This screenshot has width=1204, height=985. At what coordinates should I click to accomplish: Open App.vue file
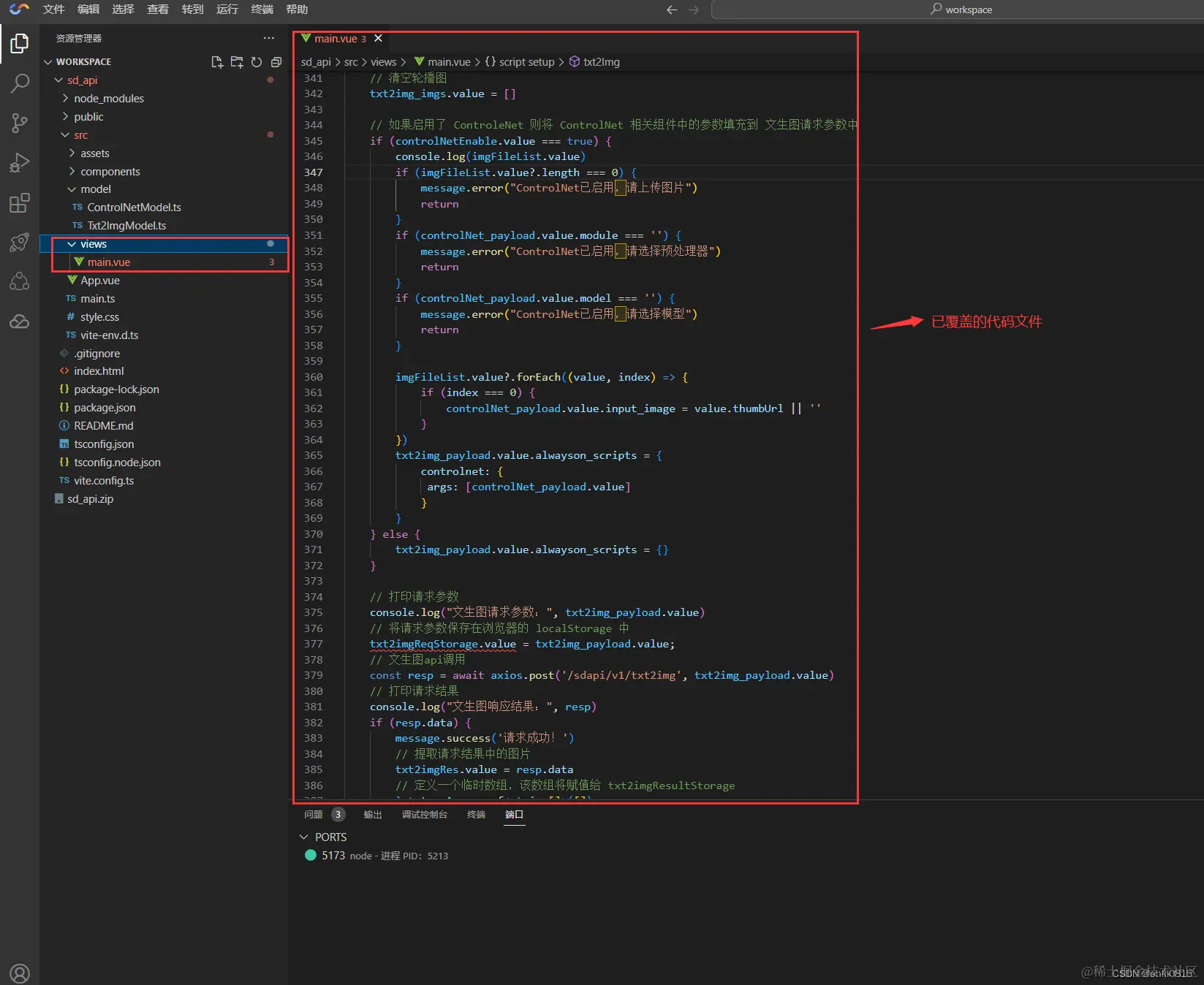(x=100, y=281)
